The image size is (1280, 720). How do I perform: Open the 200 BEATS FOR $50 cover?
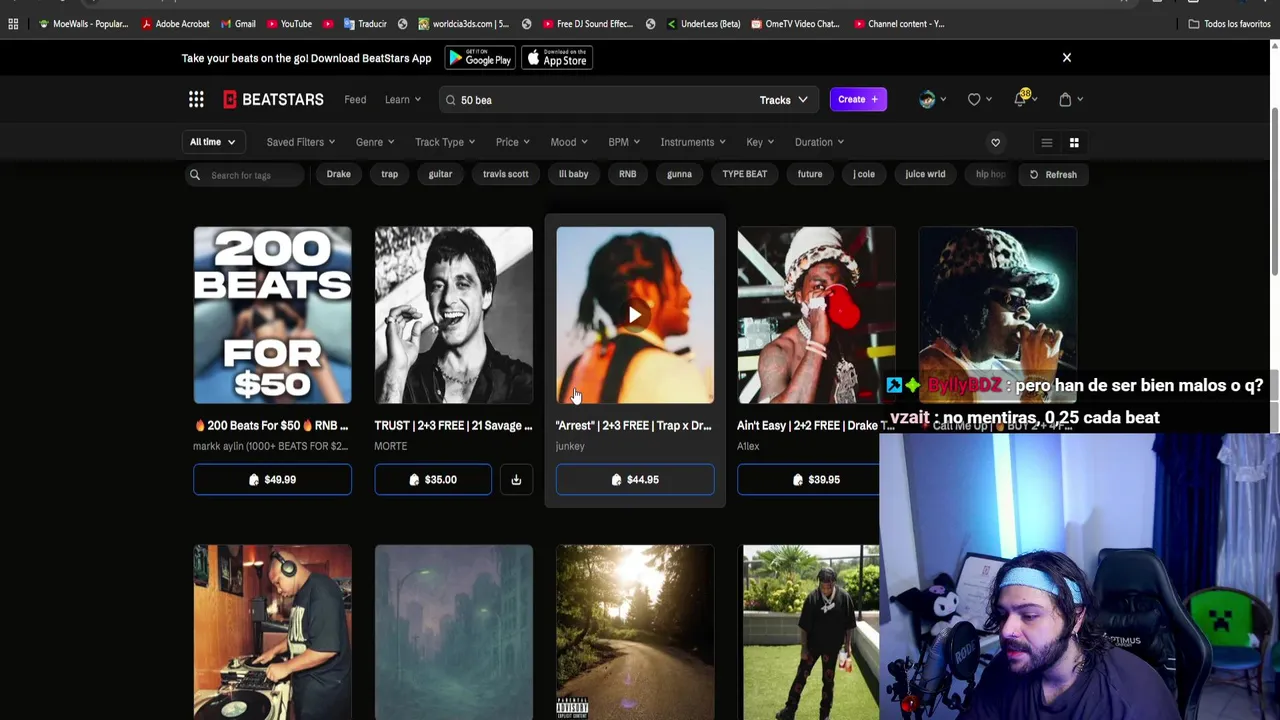tap(272, 315)
